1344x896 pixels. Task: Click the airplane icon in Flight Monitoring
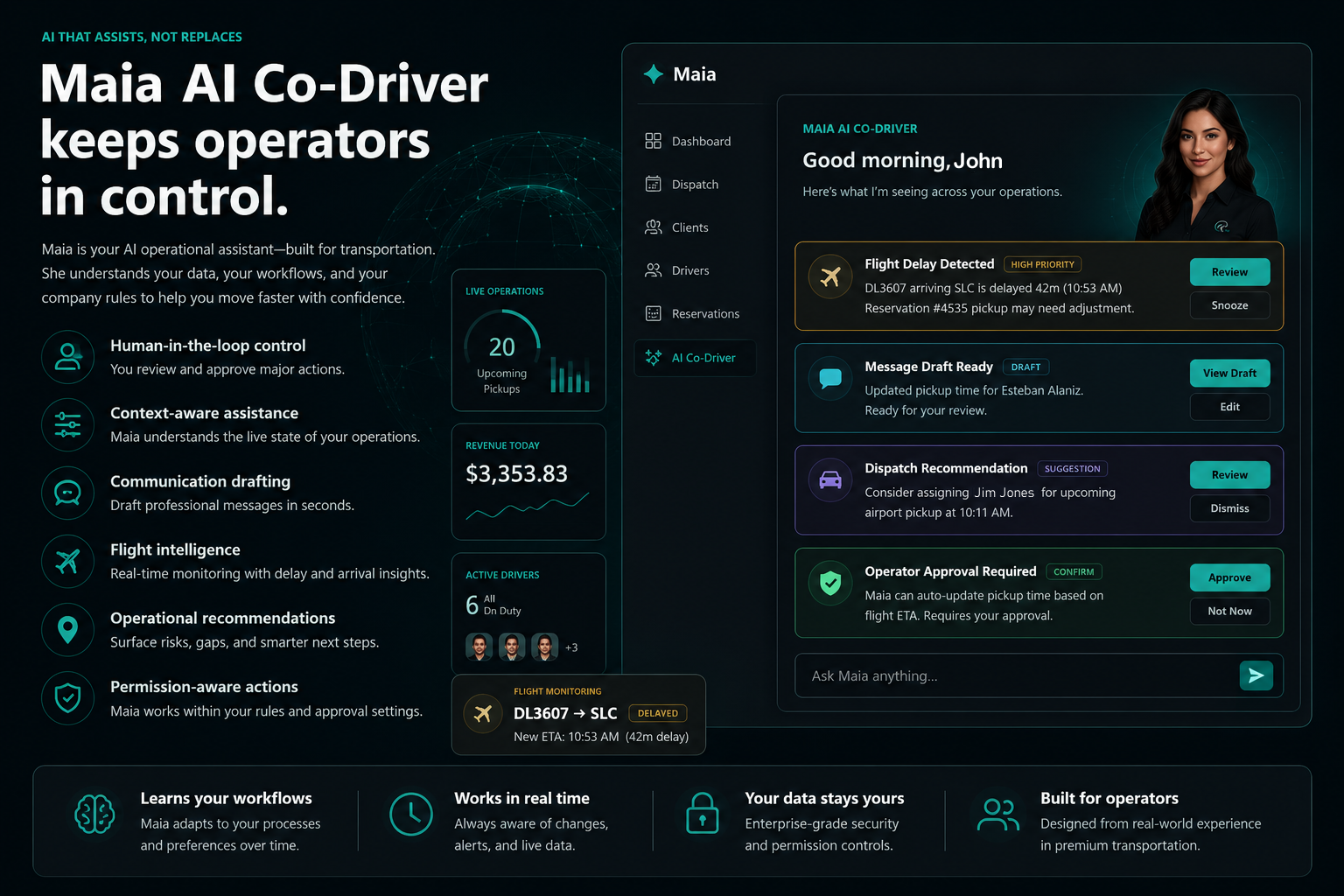[482, 713]
